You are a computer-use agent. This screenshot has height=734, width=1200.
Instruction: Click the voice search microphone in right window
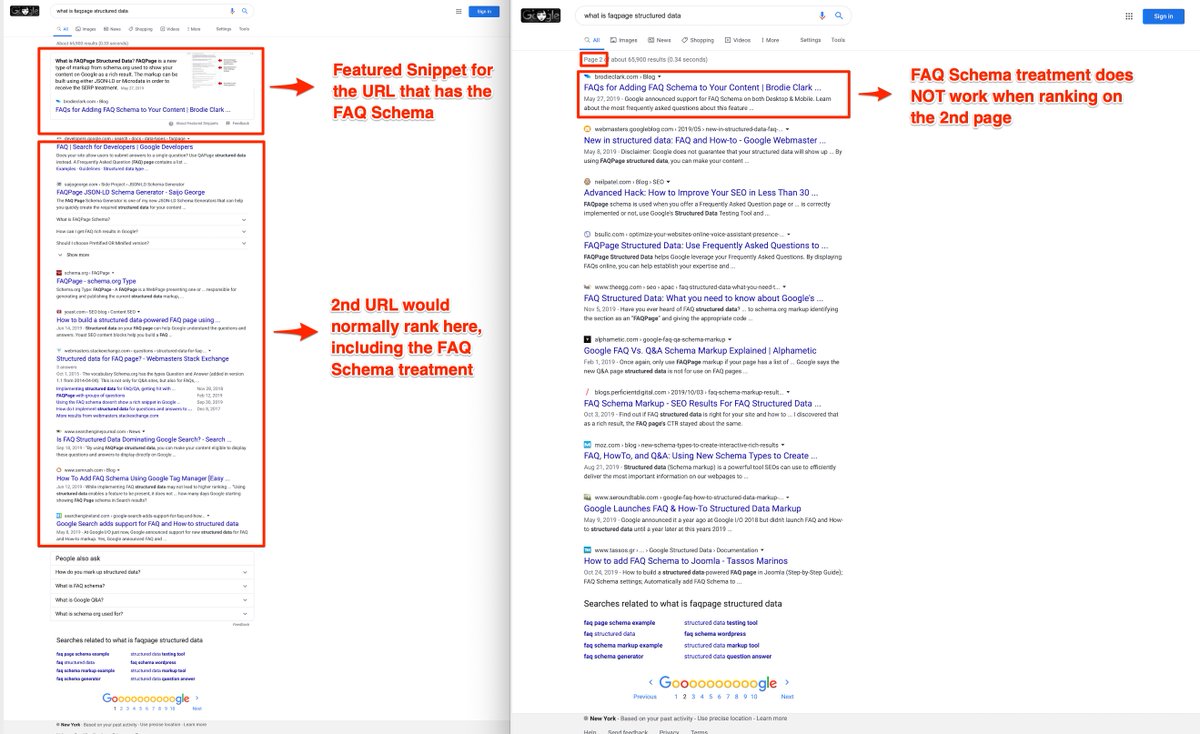(823, 16)
